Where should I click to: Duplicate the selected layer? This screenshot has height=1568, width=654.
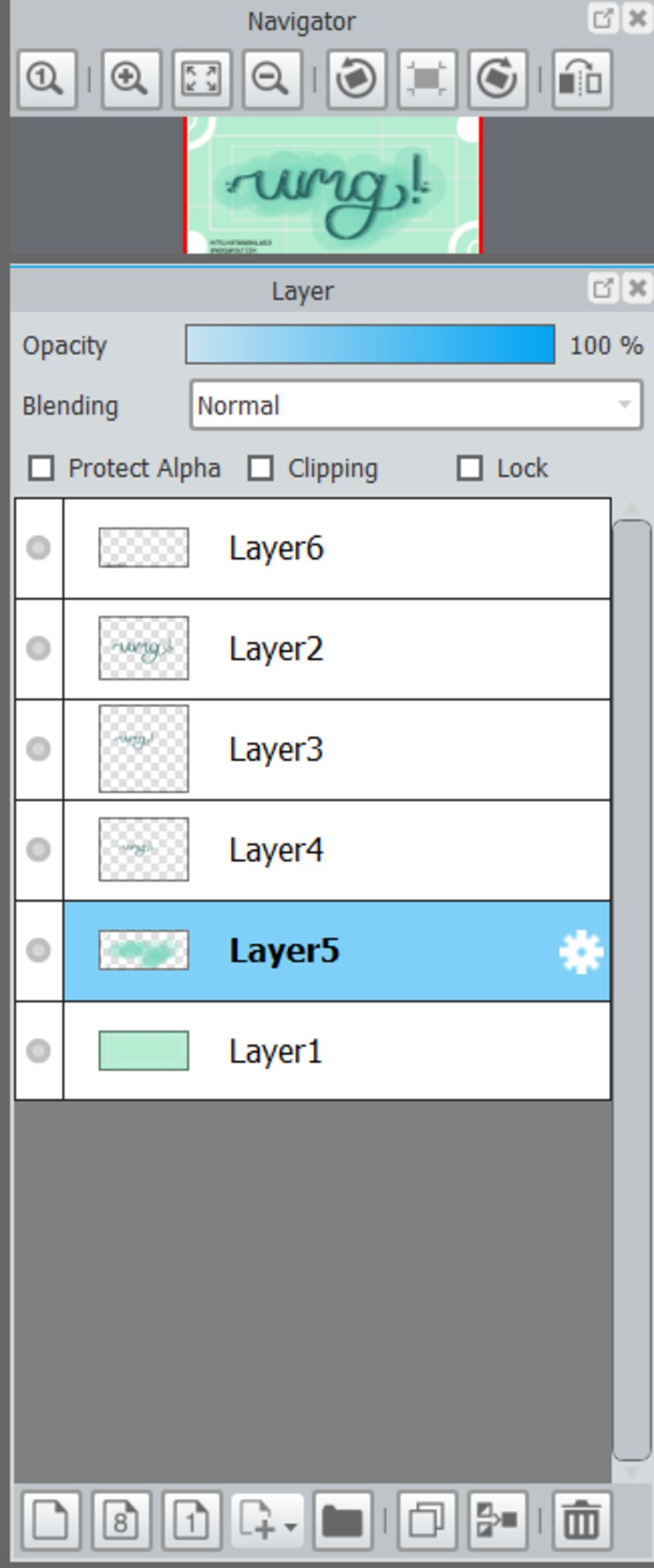click(x=427, y=1521)
